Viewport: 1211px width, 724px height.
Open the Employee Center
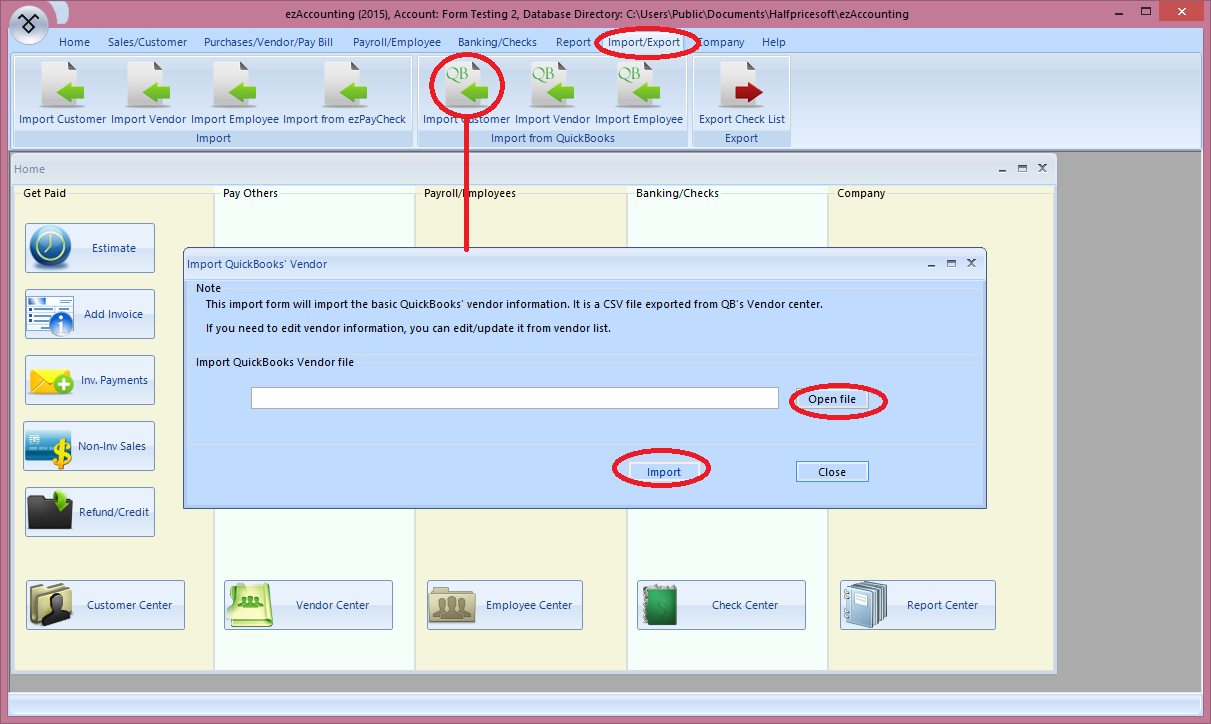click(x=504, y=605)
